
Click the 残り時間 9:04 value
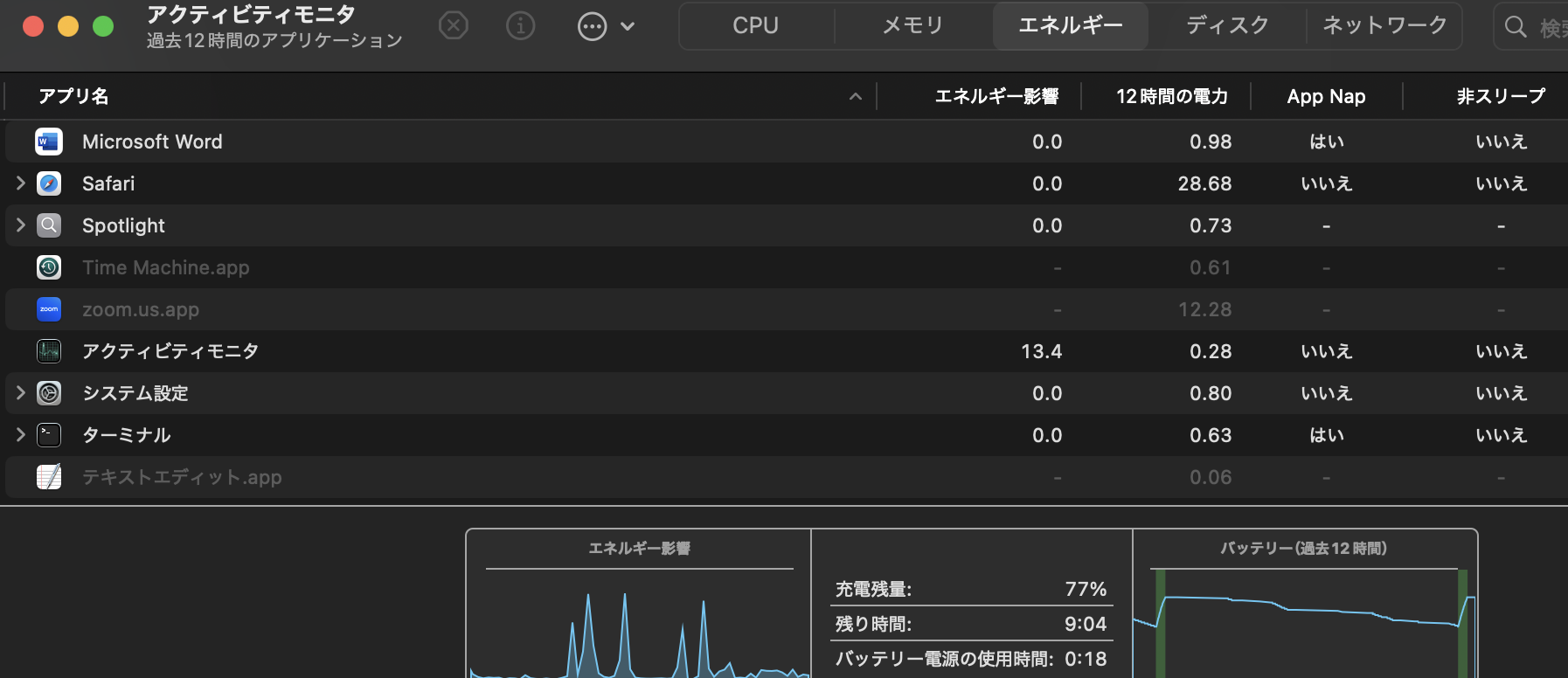1086,624
